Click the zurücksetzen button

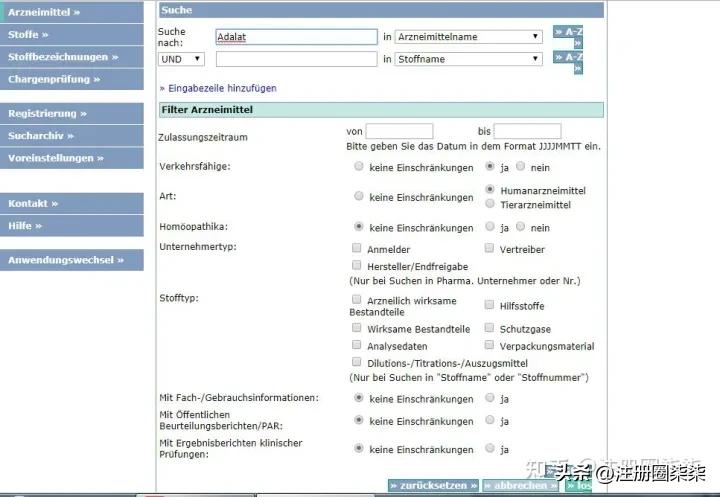[x=433, y=486]
